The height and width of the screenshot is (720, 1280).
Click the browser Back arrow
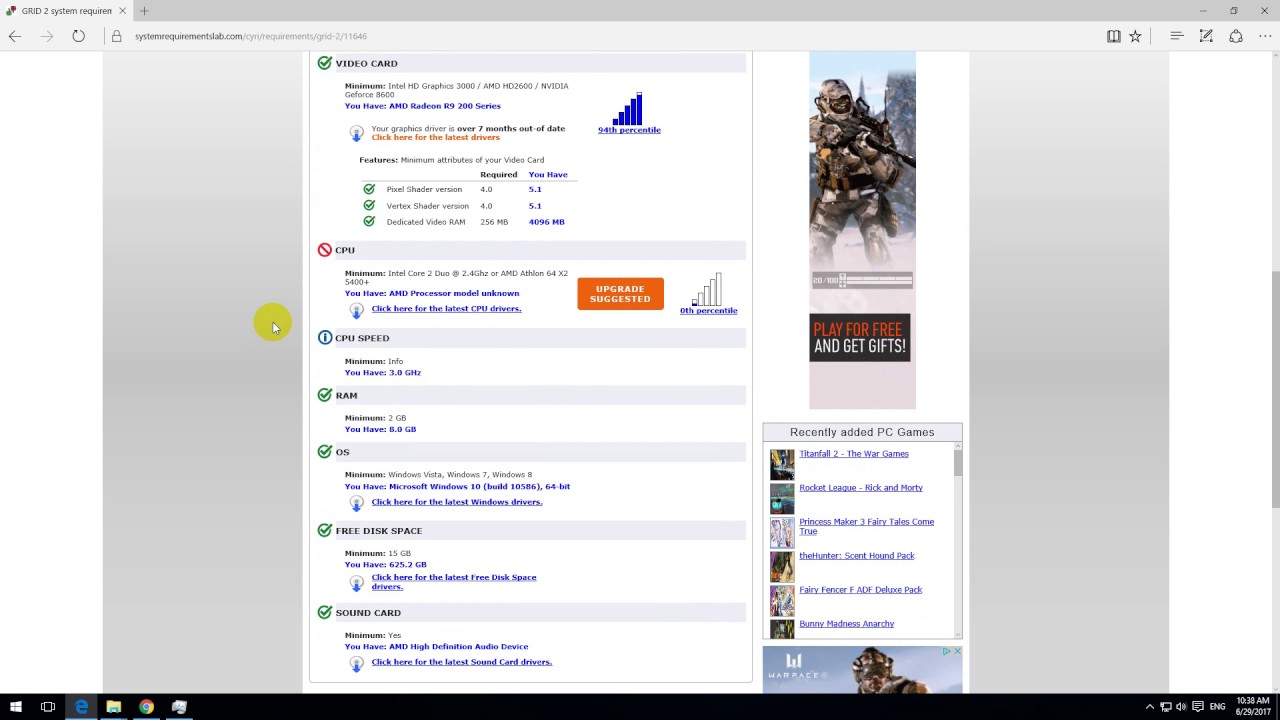point(15,36)
